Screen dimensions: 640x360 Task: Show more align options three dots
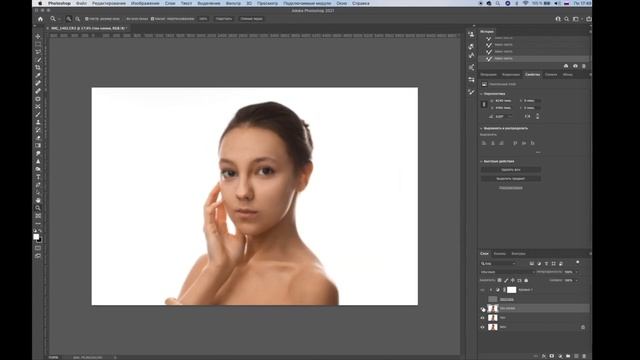(538, 152)
